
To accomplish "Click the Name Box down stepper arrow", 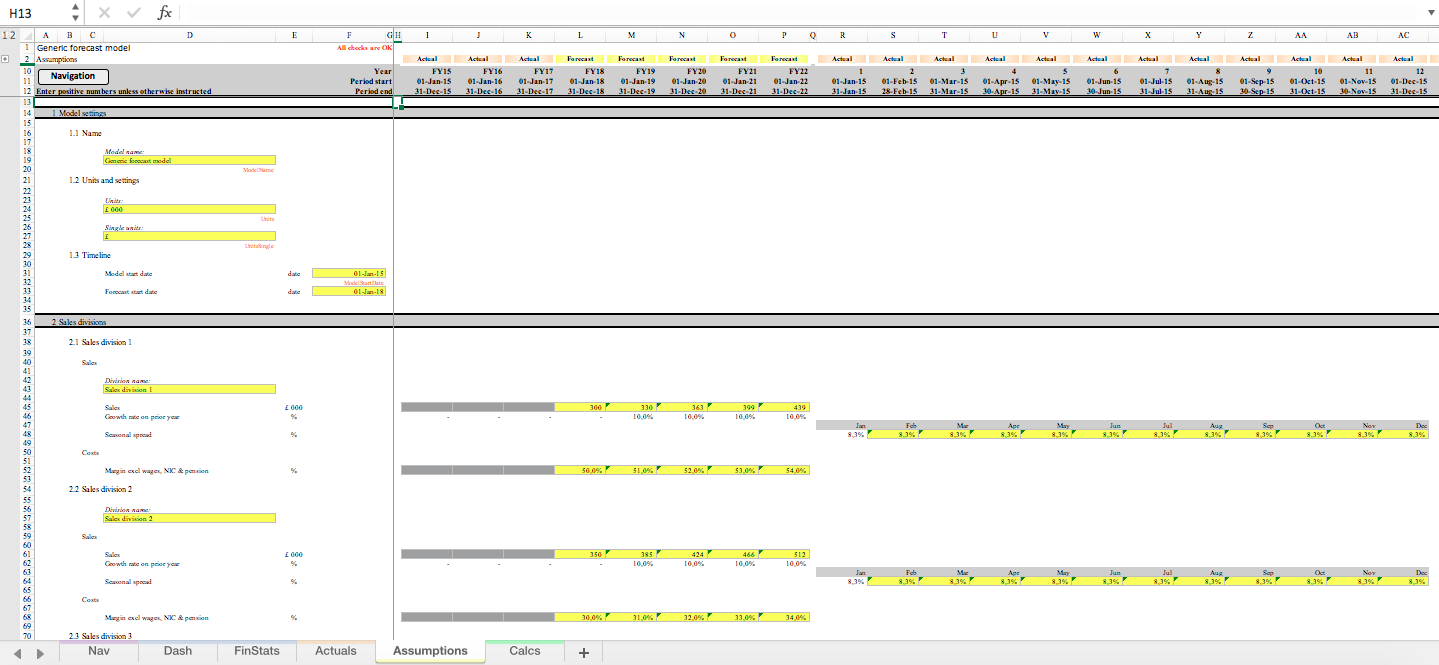I will pos(73,17).
